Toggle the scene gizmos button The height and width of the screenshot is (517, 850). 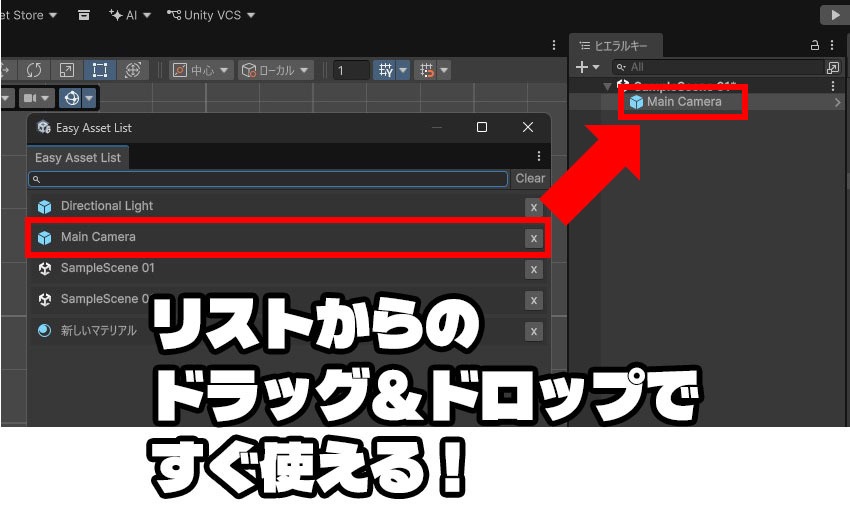pos(72,98)
